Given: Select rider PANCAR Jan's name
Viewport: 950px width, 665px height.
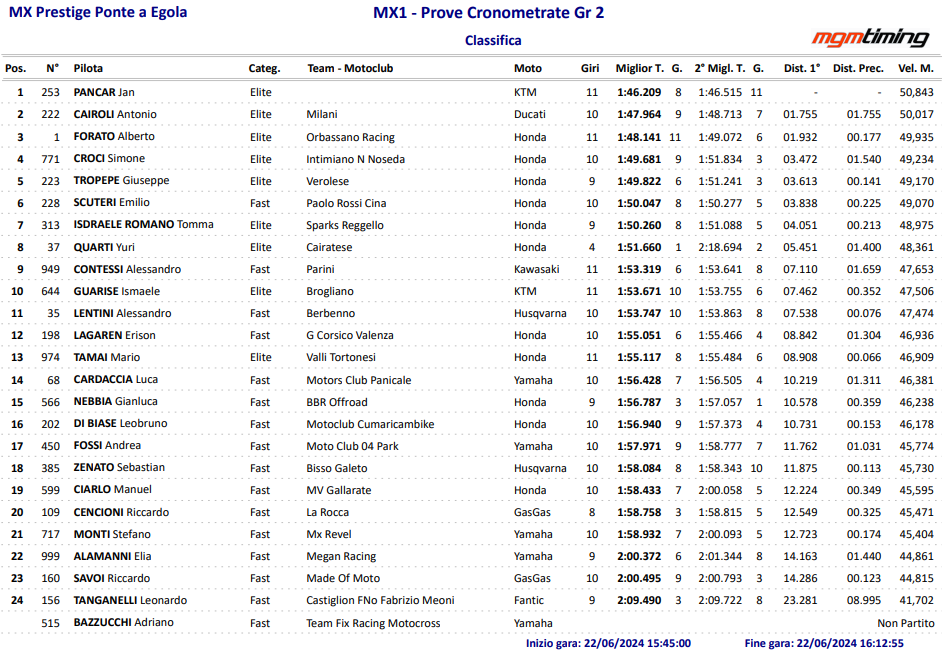Looking at the screenshot, I should [x=104, y=92].
